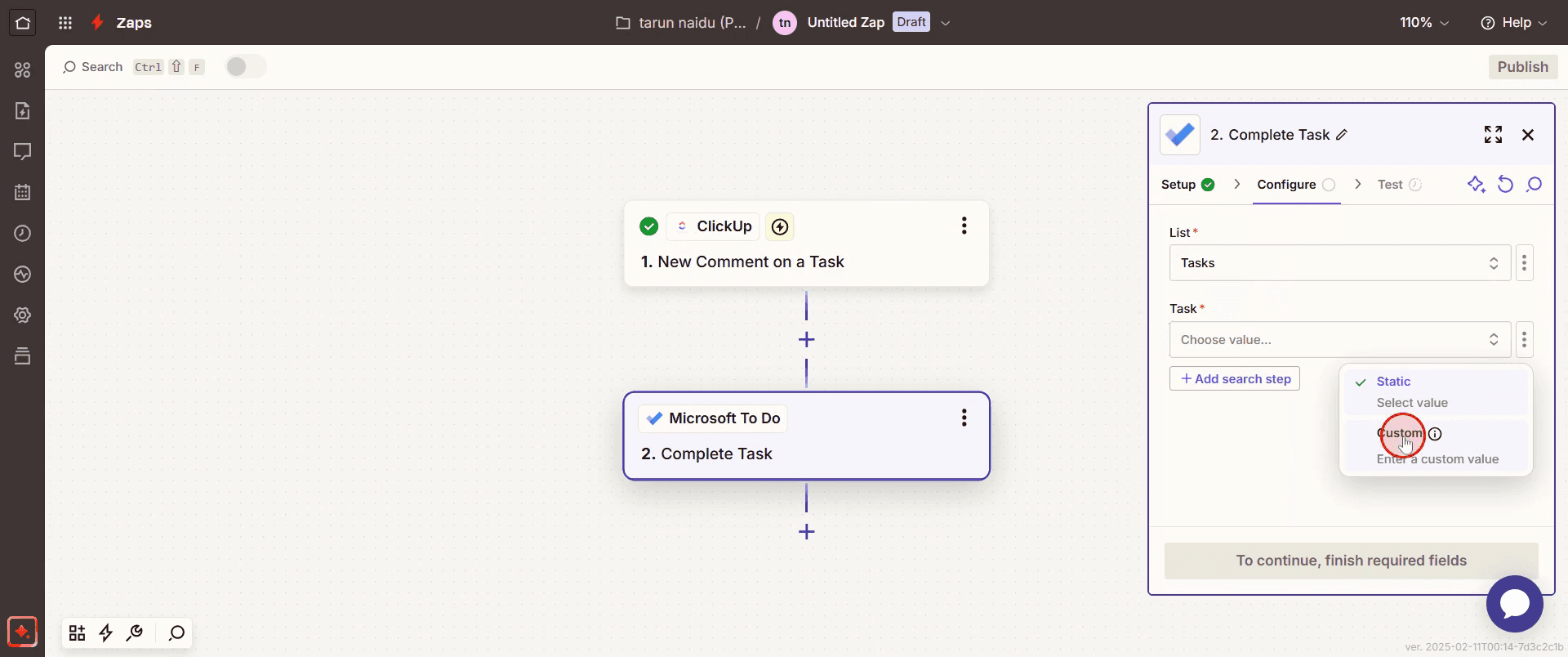
Task: Click the undo/refresh arrow icon in panel
Action: [x=1505, y=185]
